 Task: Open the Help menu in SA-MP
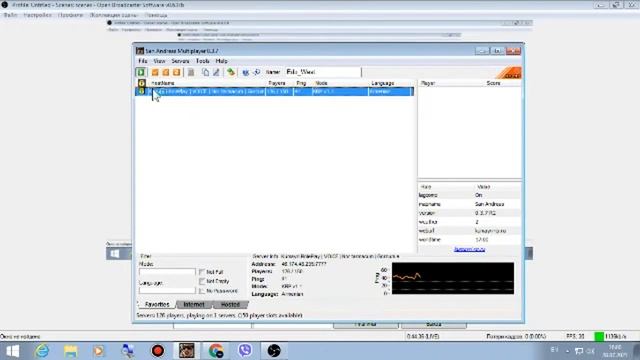(221, 61)
